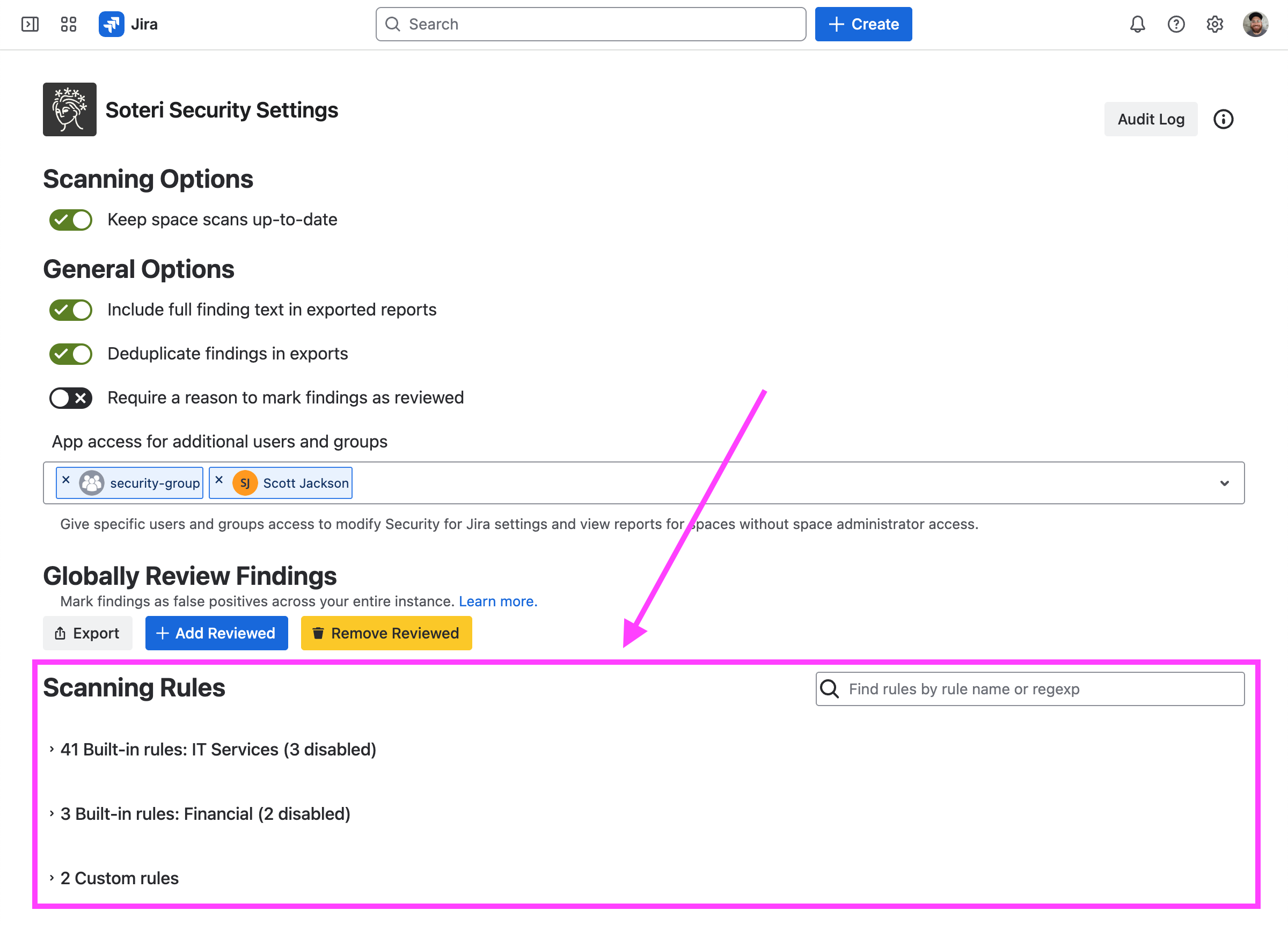This screenshot has width=1288, height=925.
Task: Open the settings gear icon
Action: pyautogui.click(x=1214, y=25)
